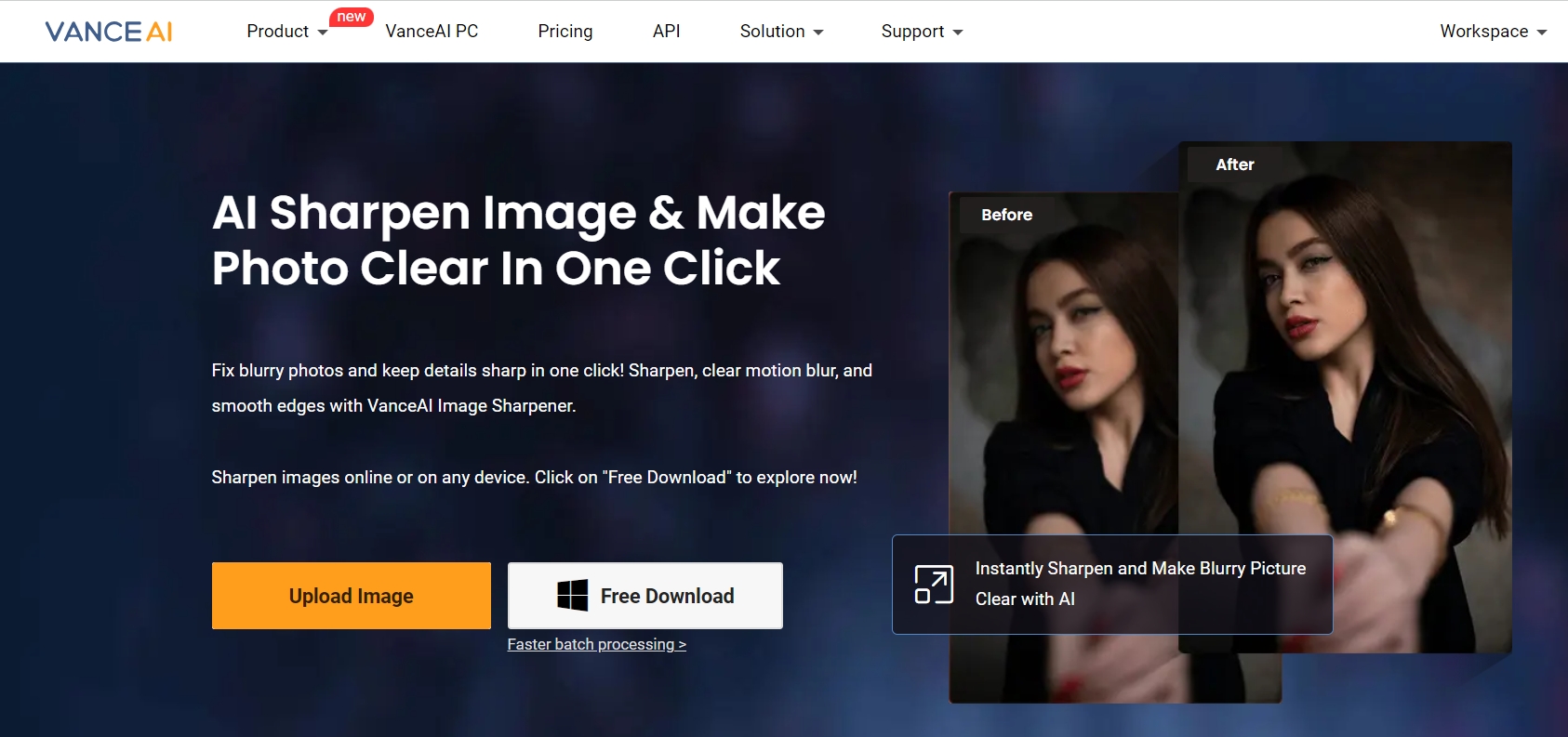
Task: Select the After label tag
Action: pyautogui.click(x=1234, y=165)
